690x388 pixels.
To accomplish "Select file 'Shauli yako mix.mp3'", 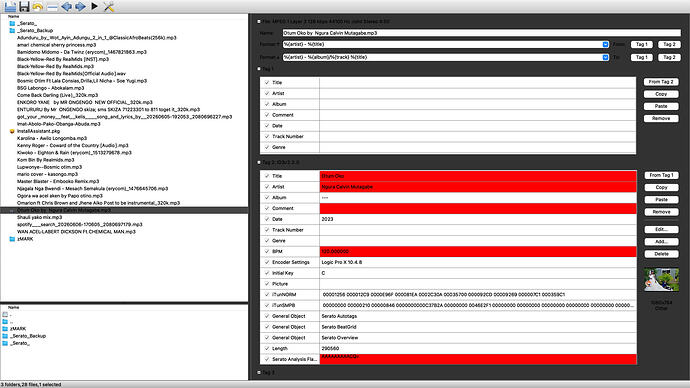I will point(40,217).
